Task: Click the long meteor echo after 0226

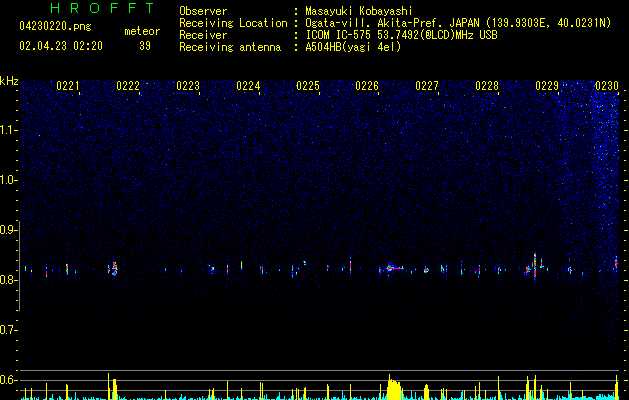Action: 394,268
